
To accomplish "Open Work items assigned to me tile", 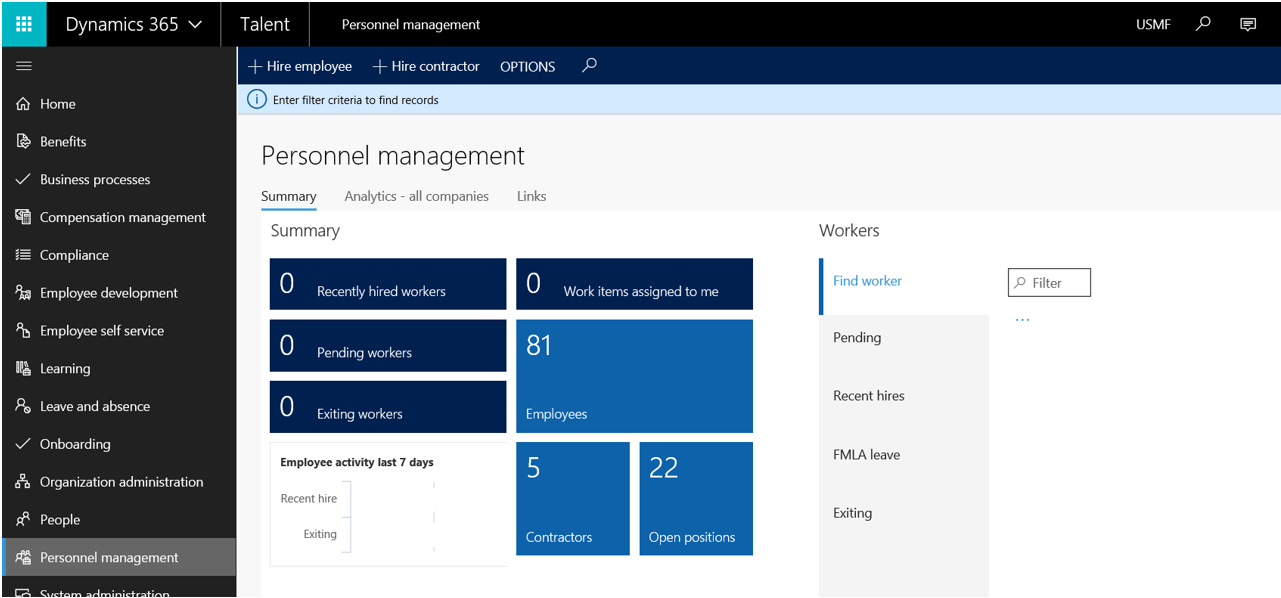I will (635, 284).
